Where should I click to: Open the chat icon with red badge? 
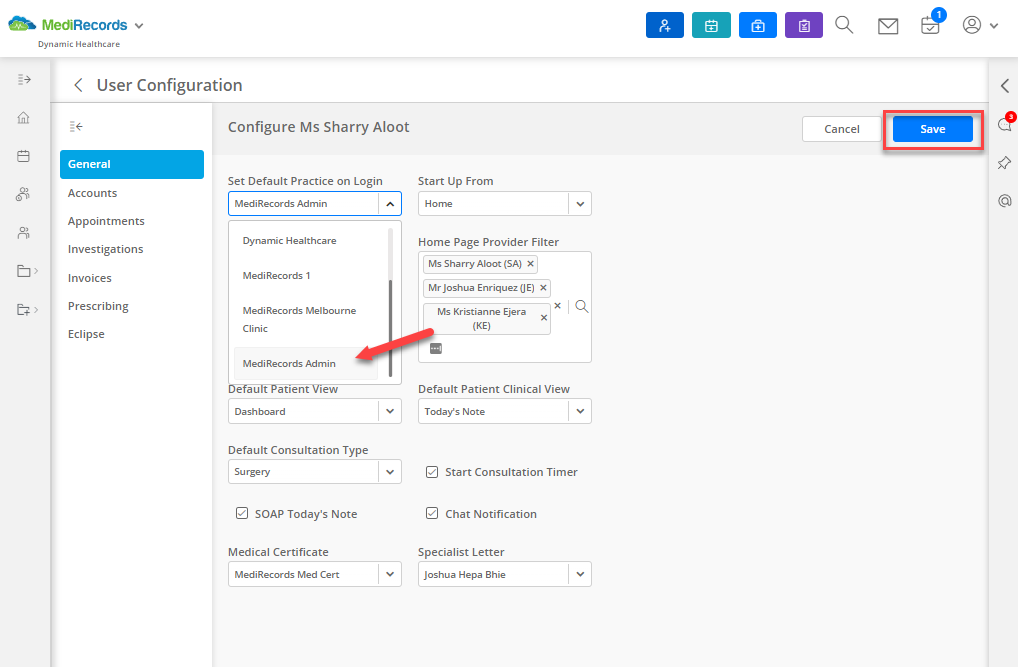coord(1005,124)
